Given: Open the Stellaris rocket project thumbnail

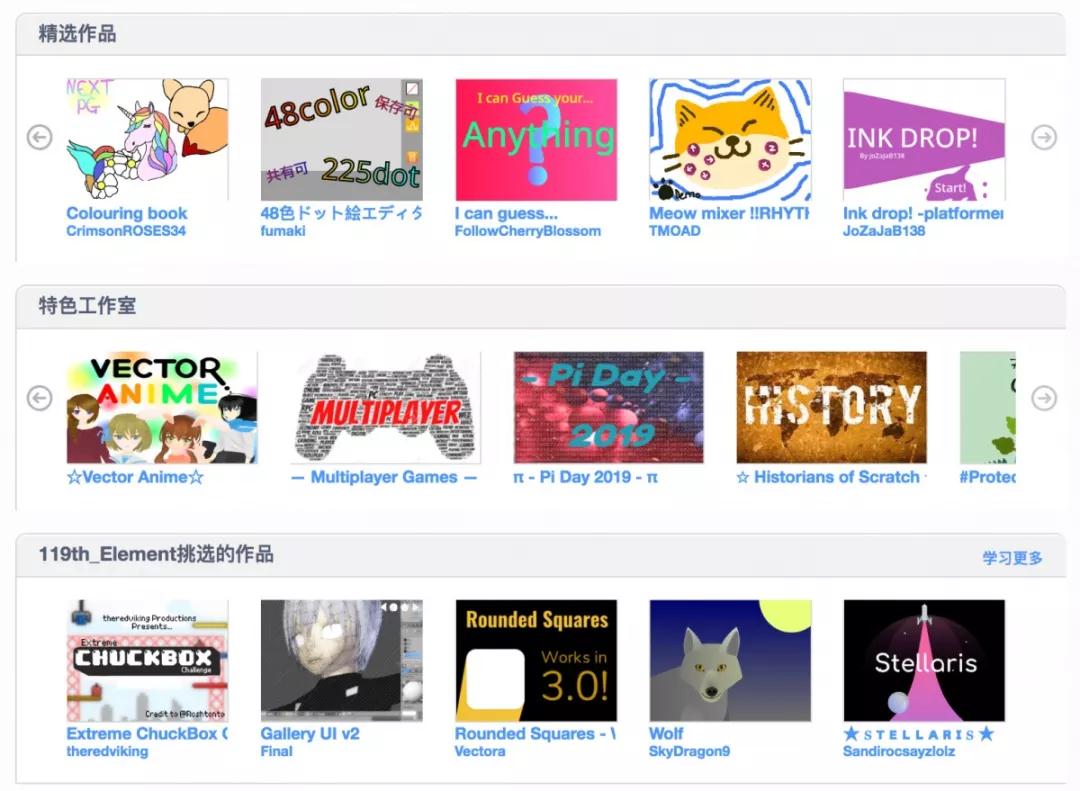Looking at the screenshot, I should coord(924,660).
